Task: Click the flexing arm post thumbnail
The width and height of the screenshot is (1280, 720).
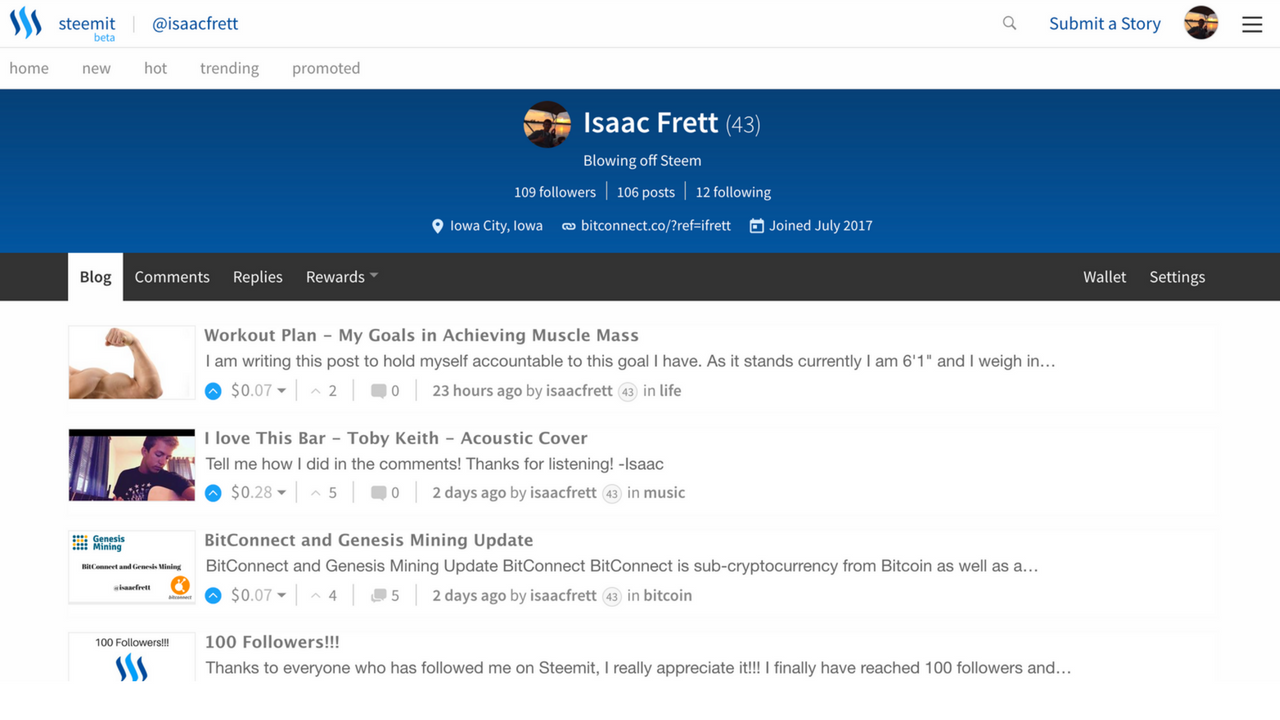Action: point(132,362)
